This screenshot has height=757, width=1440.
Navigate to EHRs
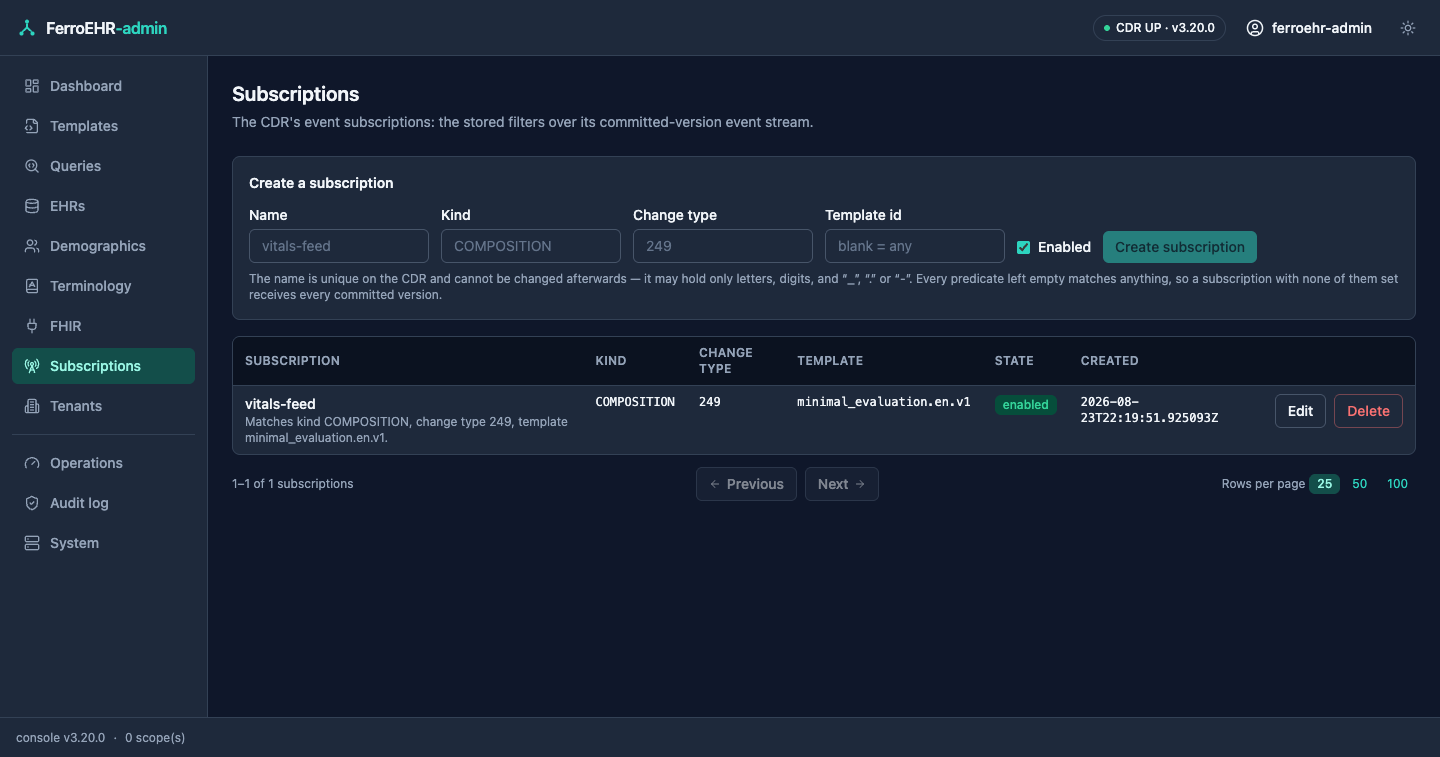click(103, 206)
